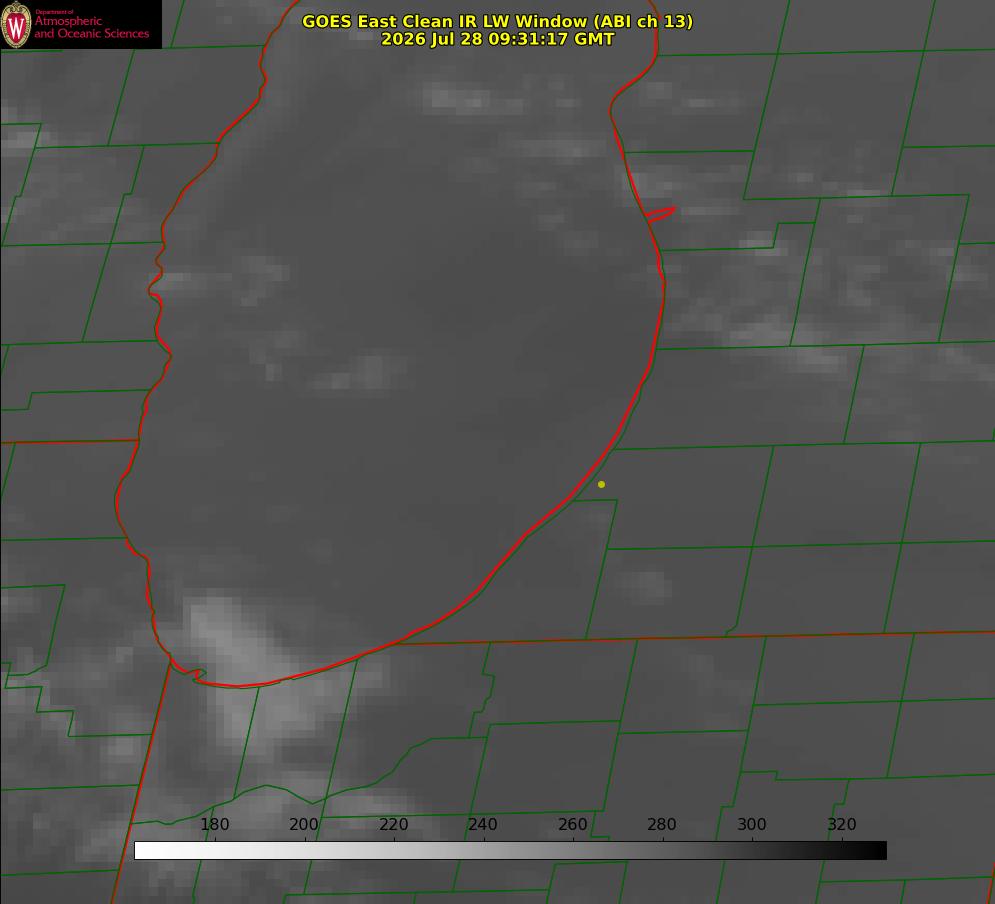995x904 pixels.
Task: Click the GOES East Clean IR title
Action: (x=498, y=21)
